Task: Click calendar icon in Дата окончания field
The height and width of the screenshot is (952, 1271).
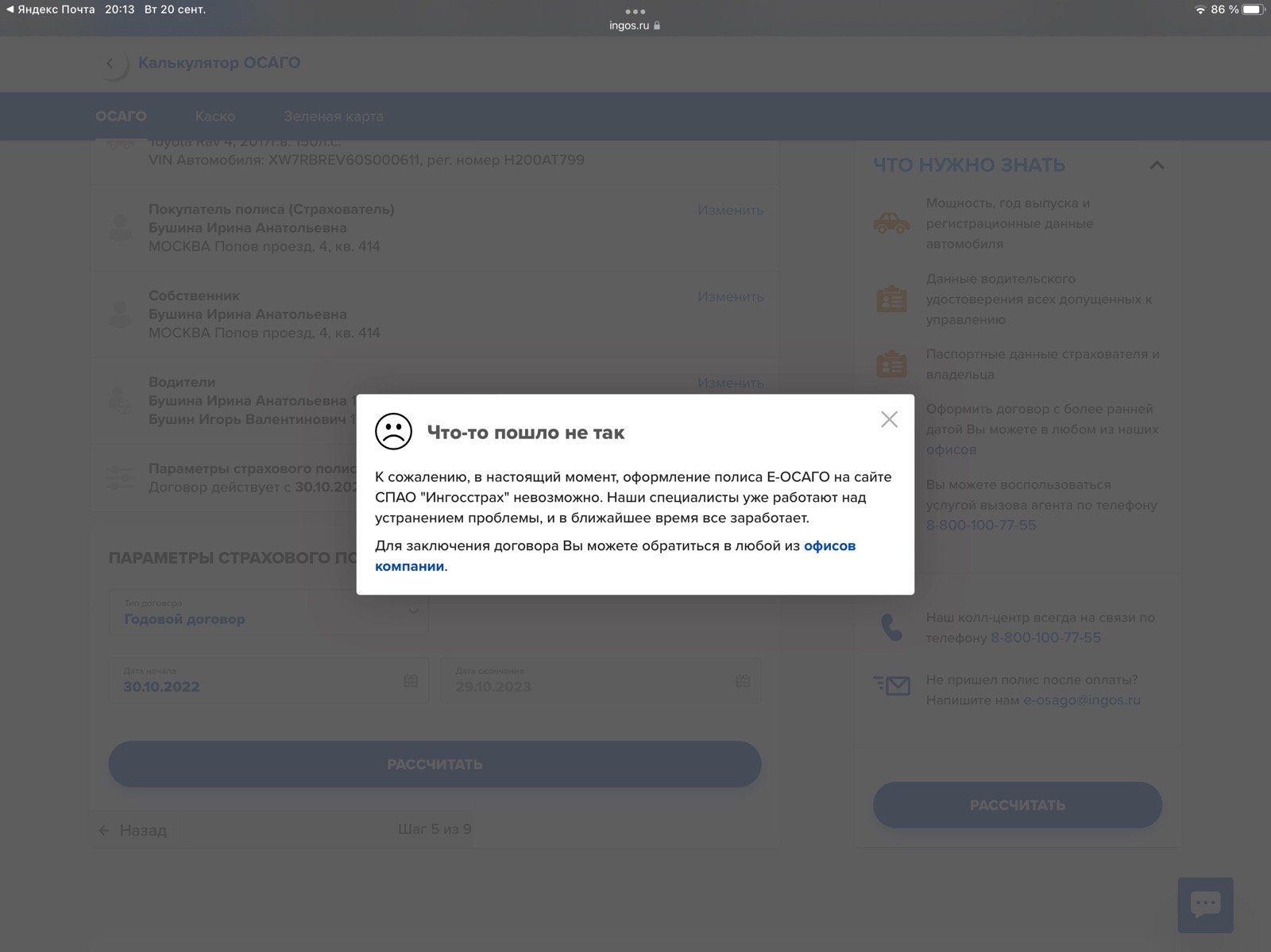Action: point(743,680)
